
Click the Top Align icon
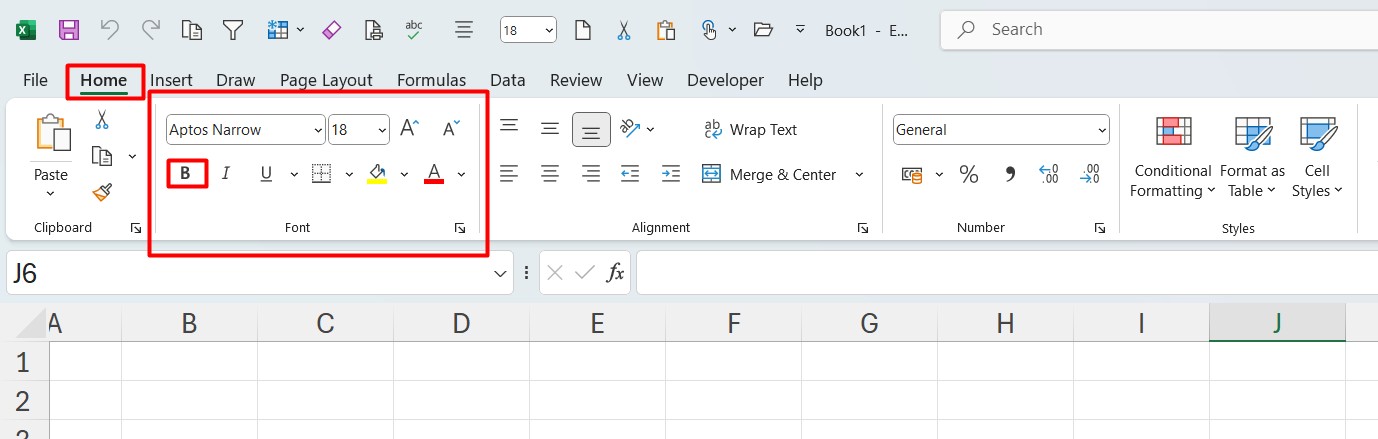click(509, 127)
